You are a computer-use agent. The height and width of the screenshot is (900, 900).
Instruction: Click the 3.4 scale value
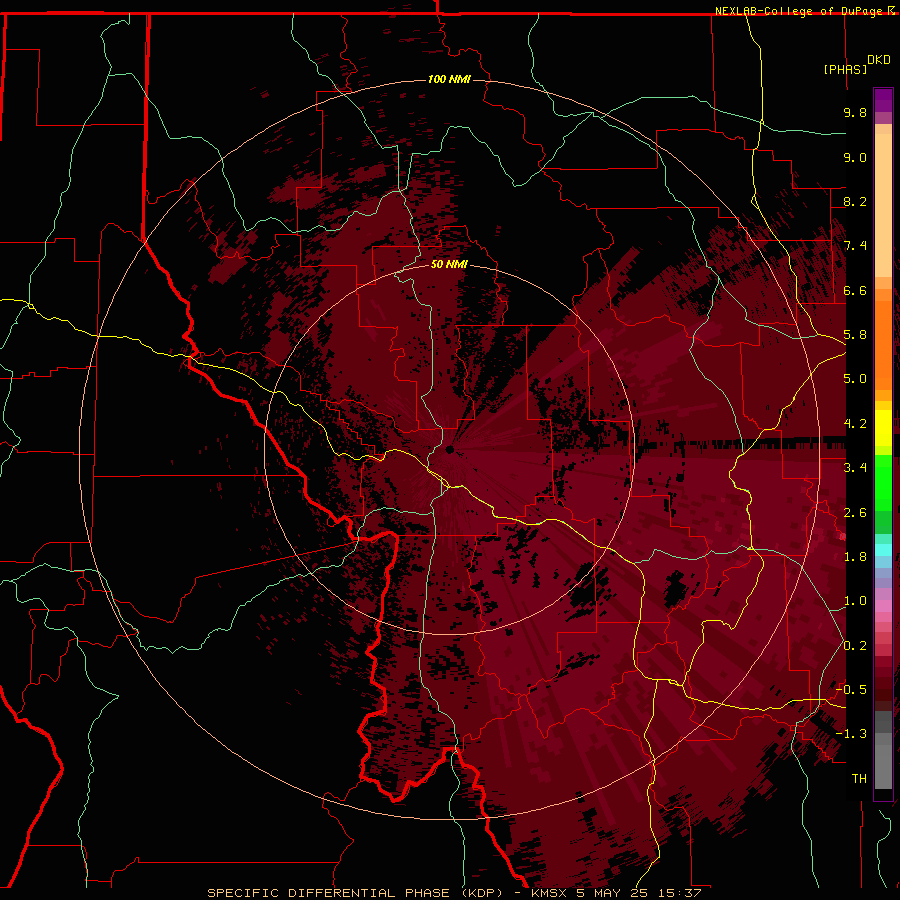(x=855, y=468)
